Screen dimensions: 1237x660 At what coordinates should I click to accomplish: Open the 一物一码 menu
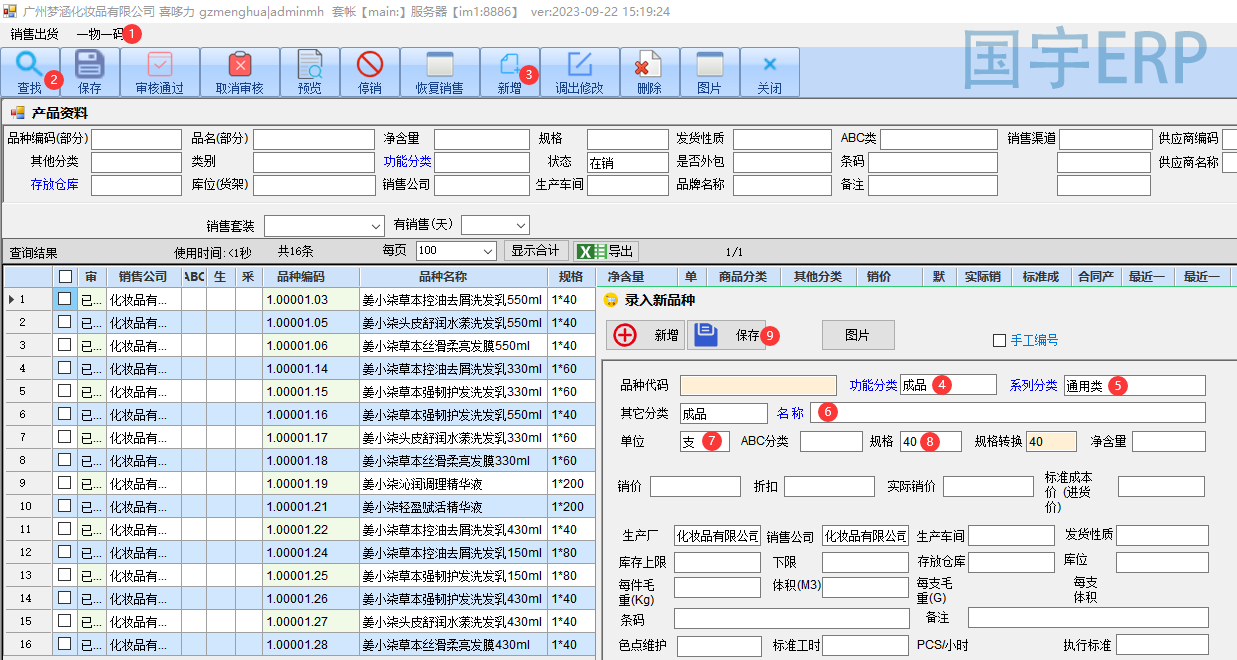pos(99,34)
